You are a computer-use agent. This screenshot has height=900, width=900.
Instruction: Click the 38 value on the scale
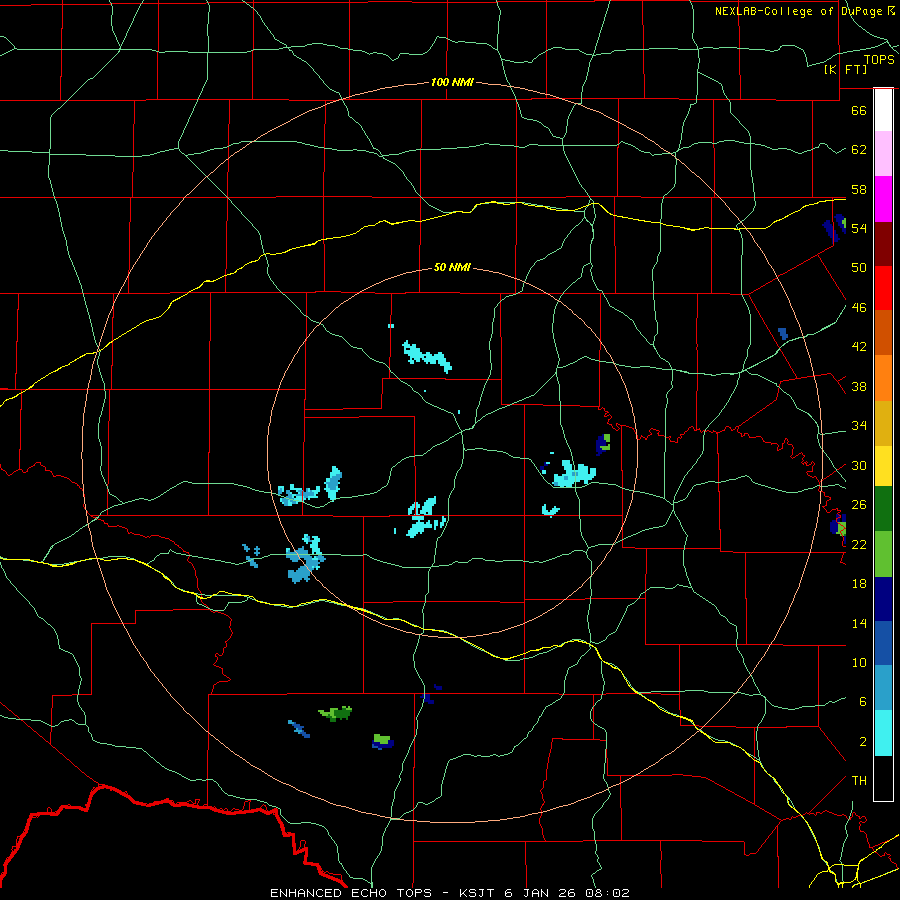[x=859, y=386]
